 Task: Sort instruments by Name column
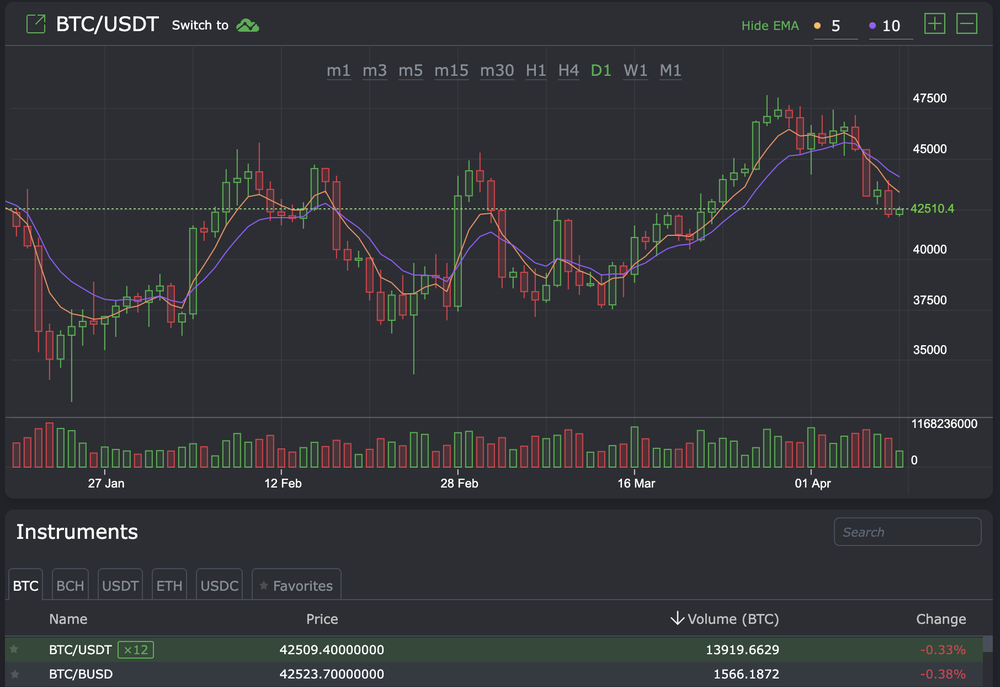click(x=68, y=619)
